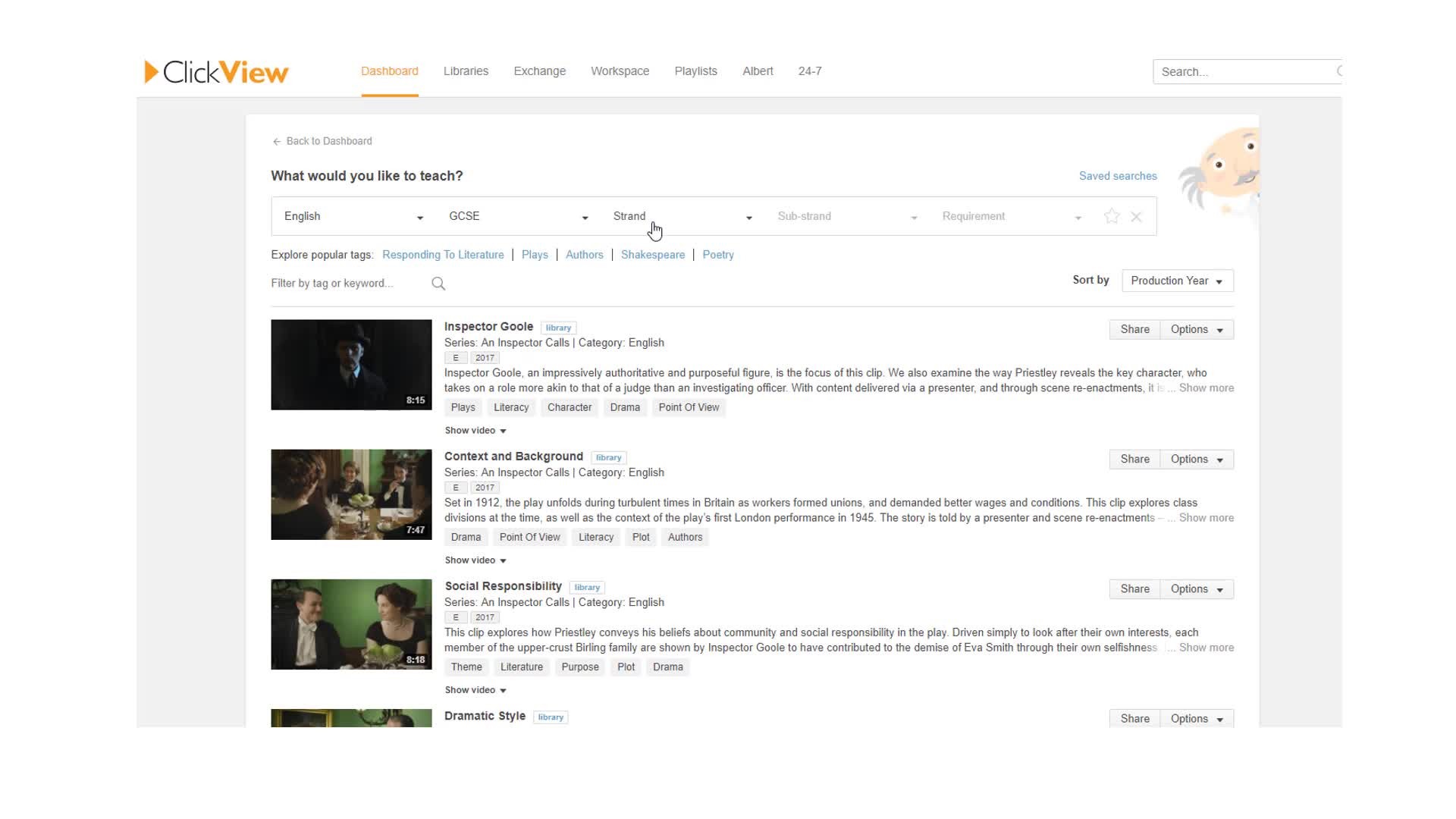Click the Poetry popular tag
Image resolution: width=1456 pixels, height=819 pixels.
(x=718, y=255)
